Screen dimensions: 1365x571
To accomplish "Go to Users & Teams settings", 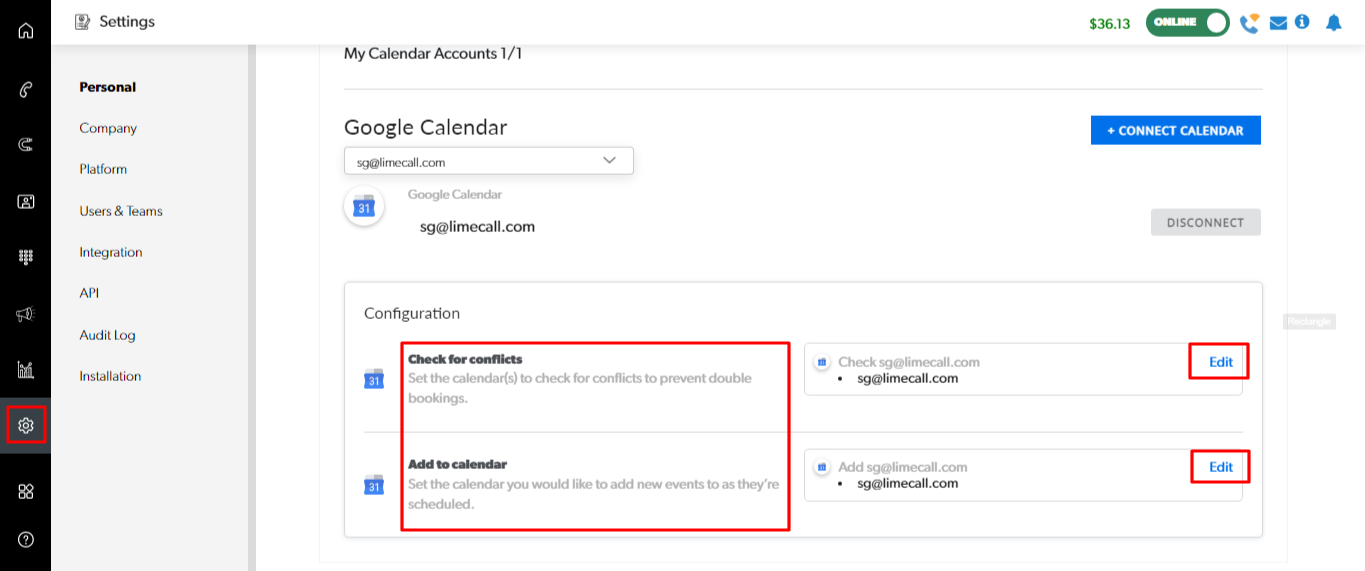I will (x=121, y=211).
